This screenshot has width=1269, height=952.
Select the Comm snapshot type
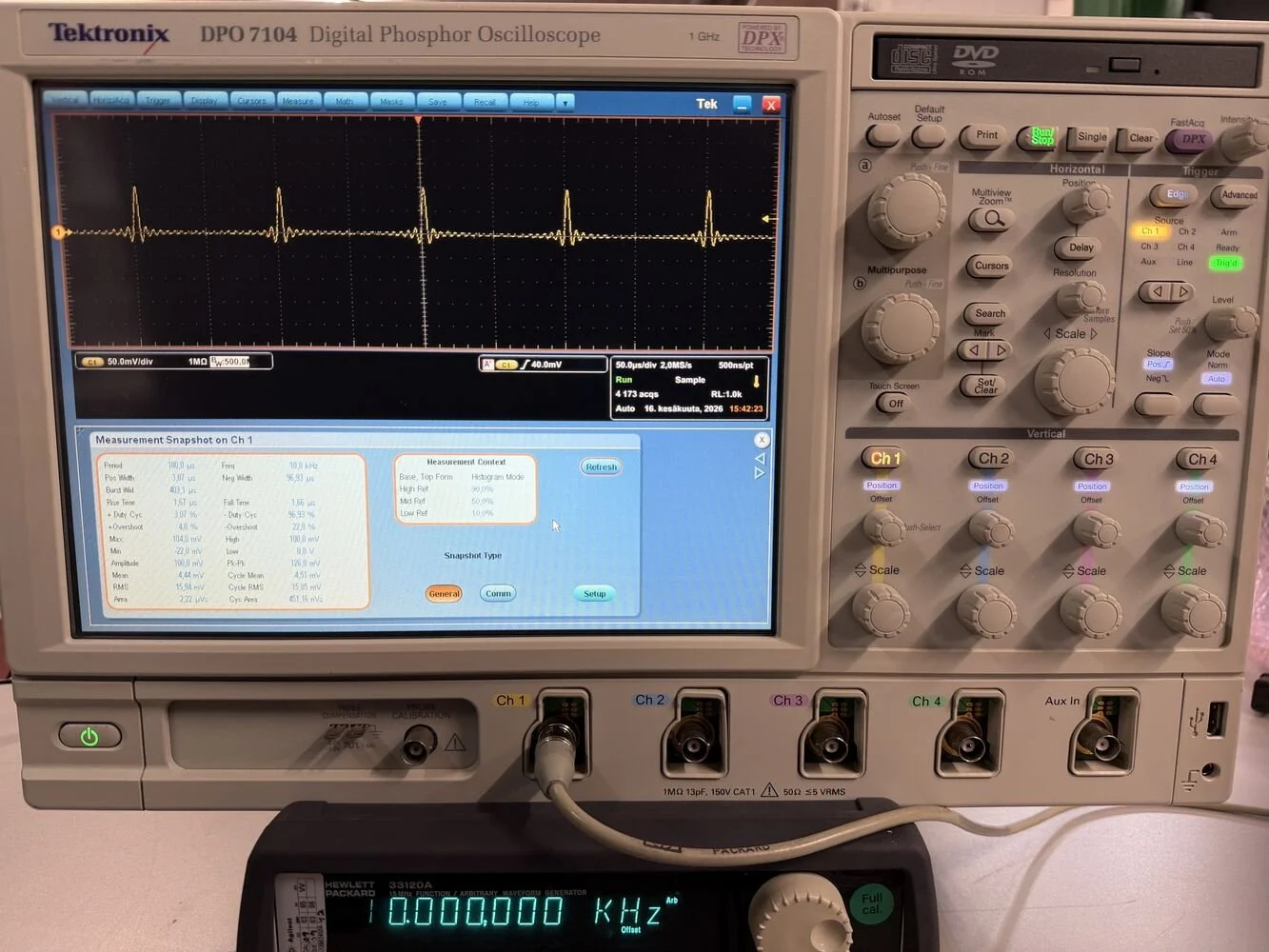tap(498, 593)
